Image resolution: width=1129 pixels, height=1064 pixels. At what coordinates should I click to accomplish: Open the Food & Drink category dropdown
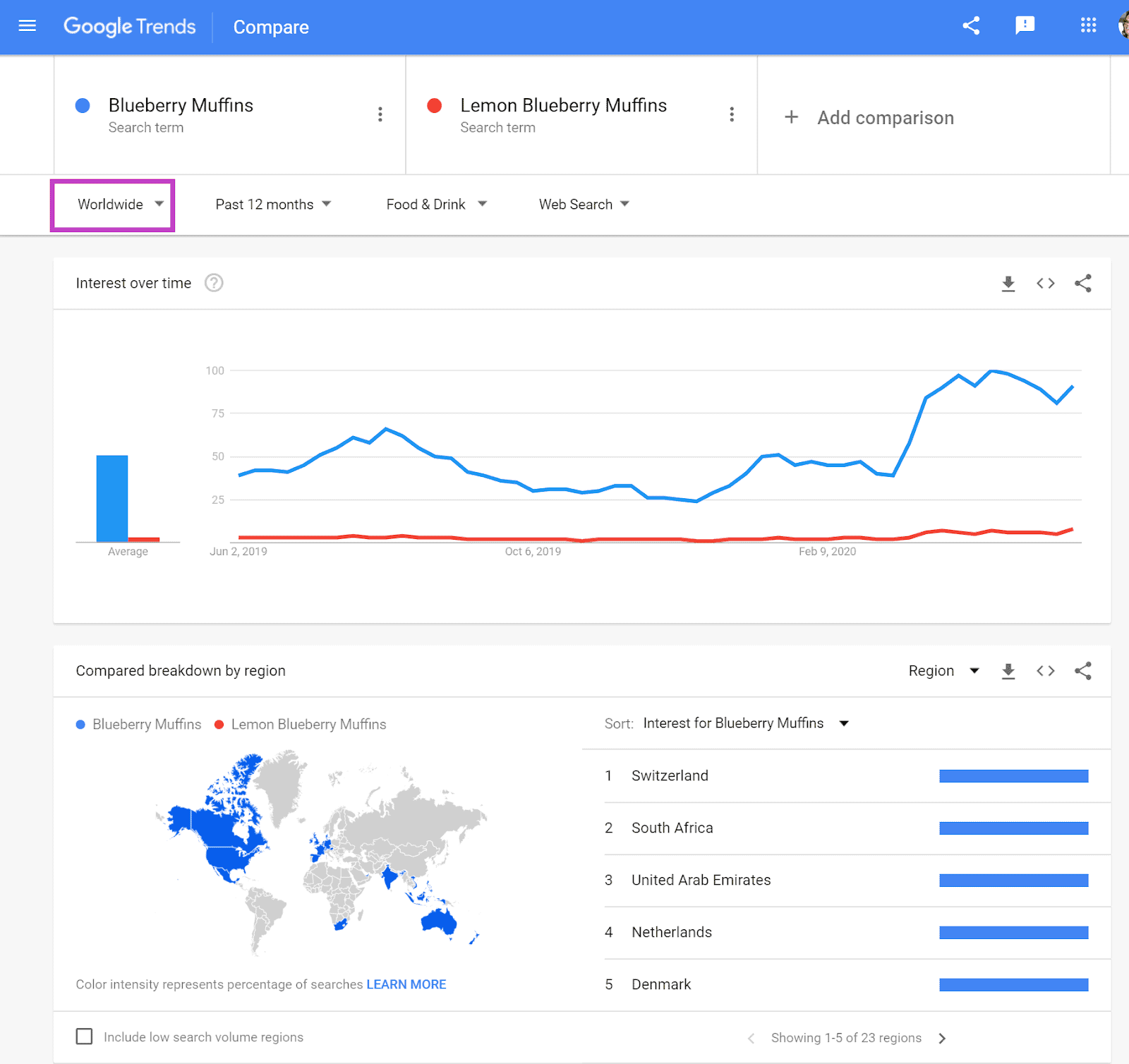(x=435, y=205)
